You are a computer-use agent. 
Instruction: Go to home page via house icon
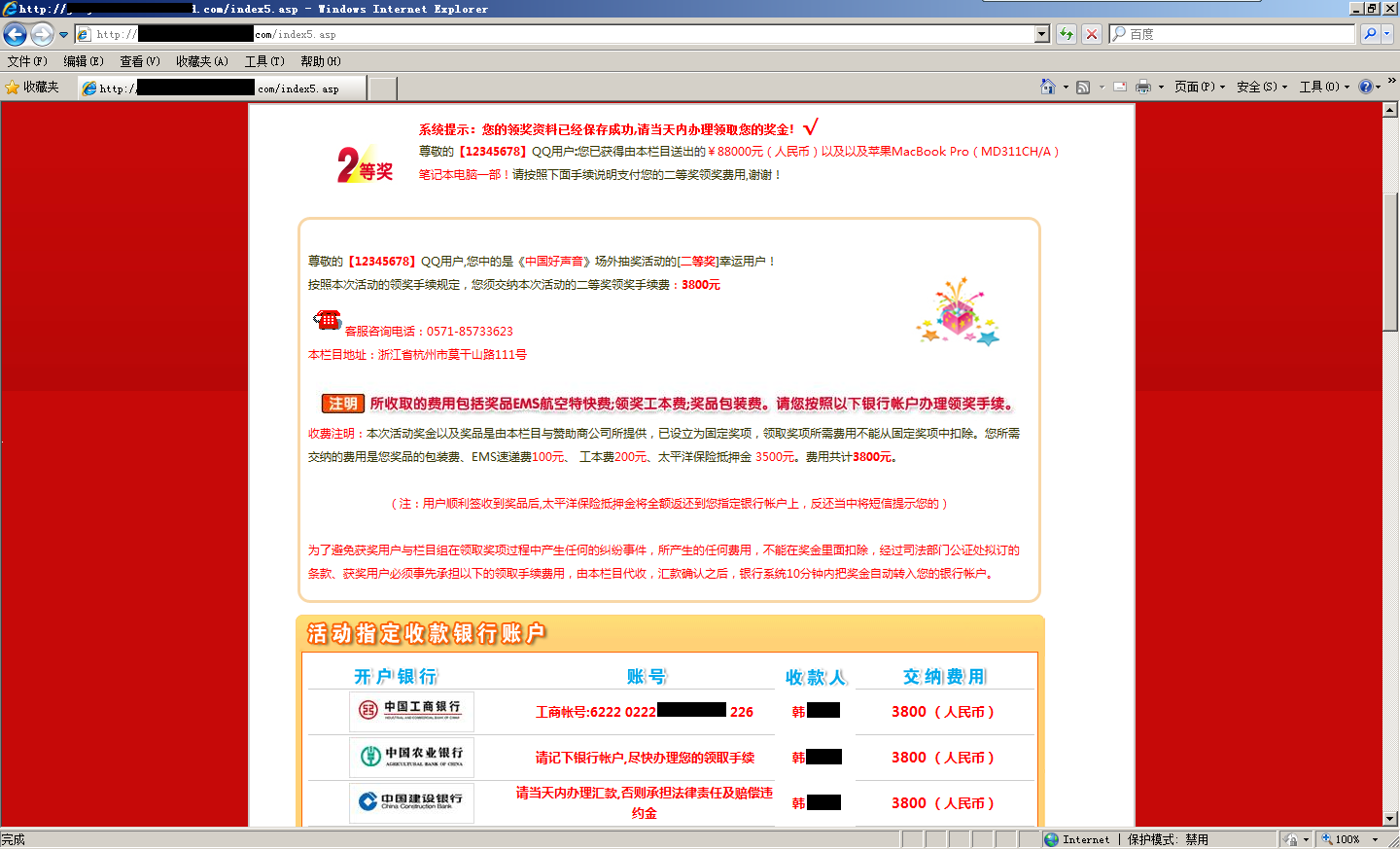(1047, 87)
